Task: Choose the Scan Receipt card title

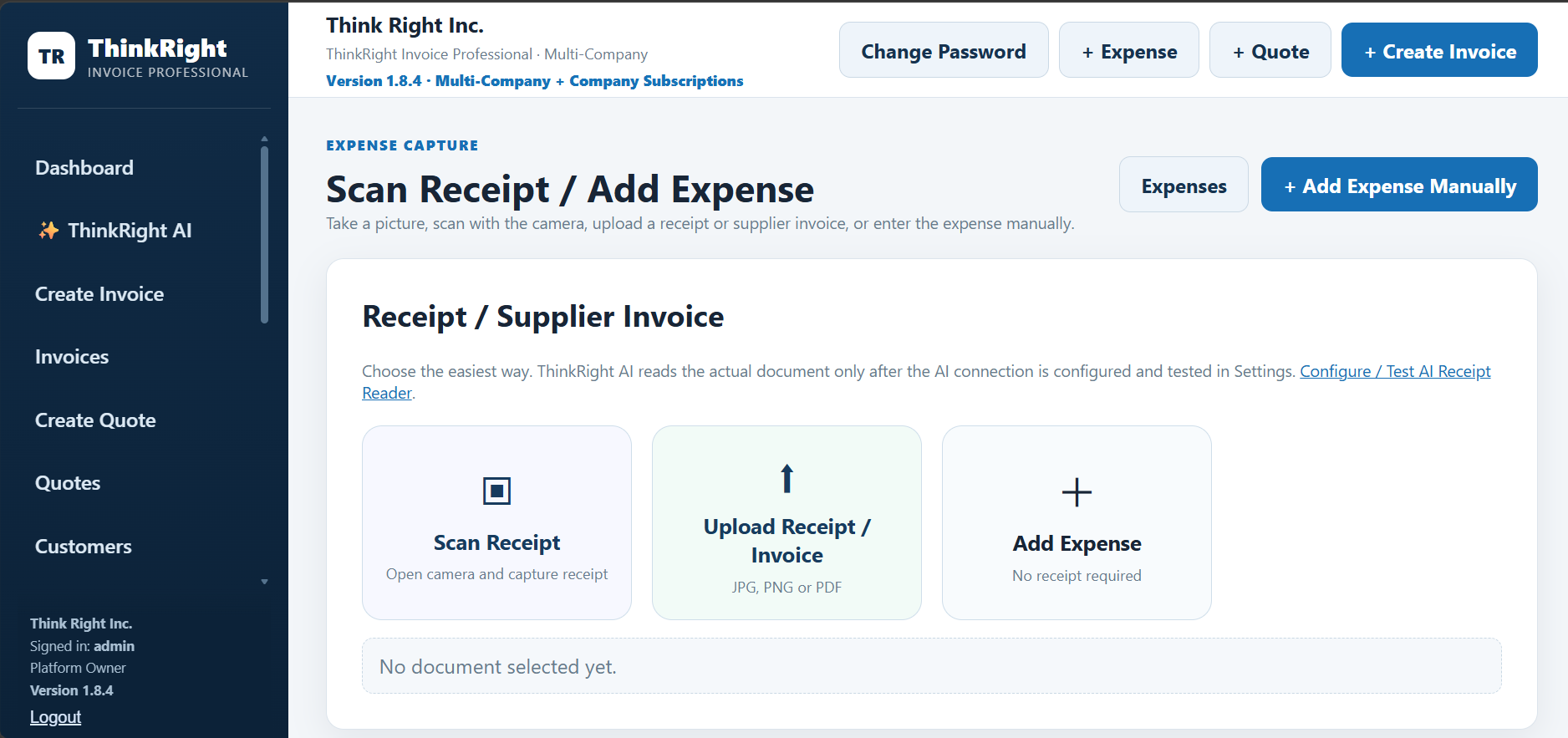Action: [496, 543]
